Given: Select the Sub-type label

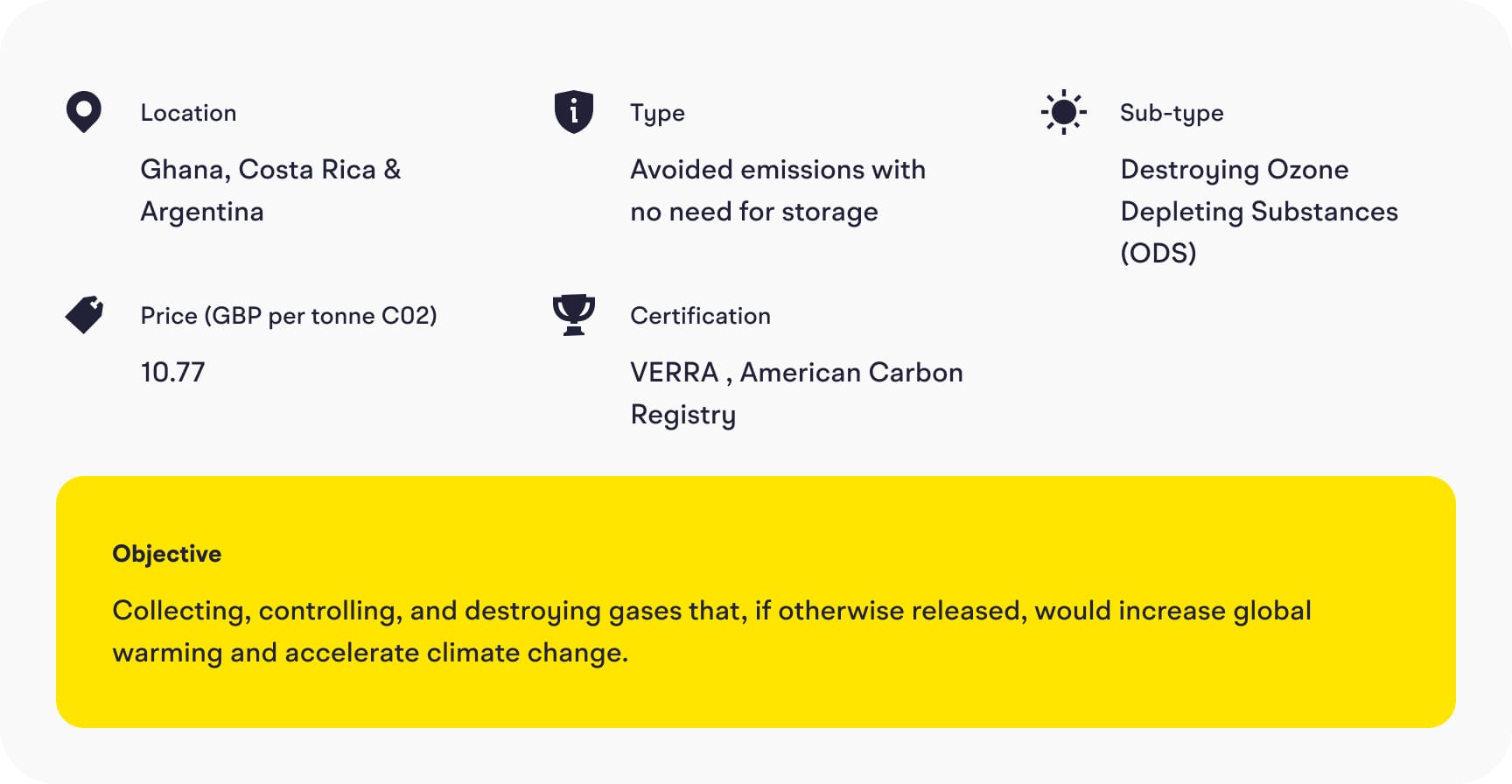Looking at the screenshot, I should pyautogui.click(x=1172, y=113).
